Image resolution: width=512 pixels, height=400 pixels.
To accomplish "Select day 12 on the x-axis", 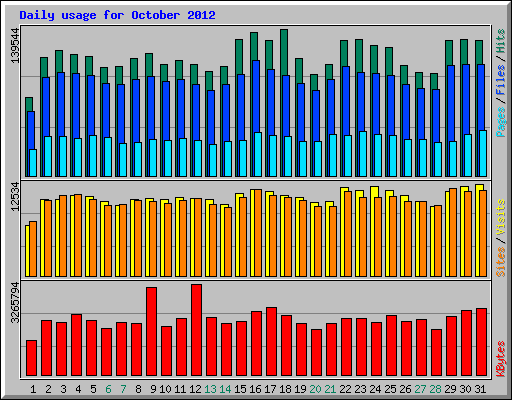I will pos(195,389).
